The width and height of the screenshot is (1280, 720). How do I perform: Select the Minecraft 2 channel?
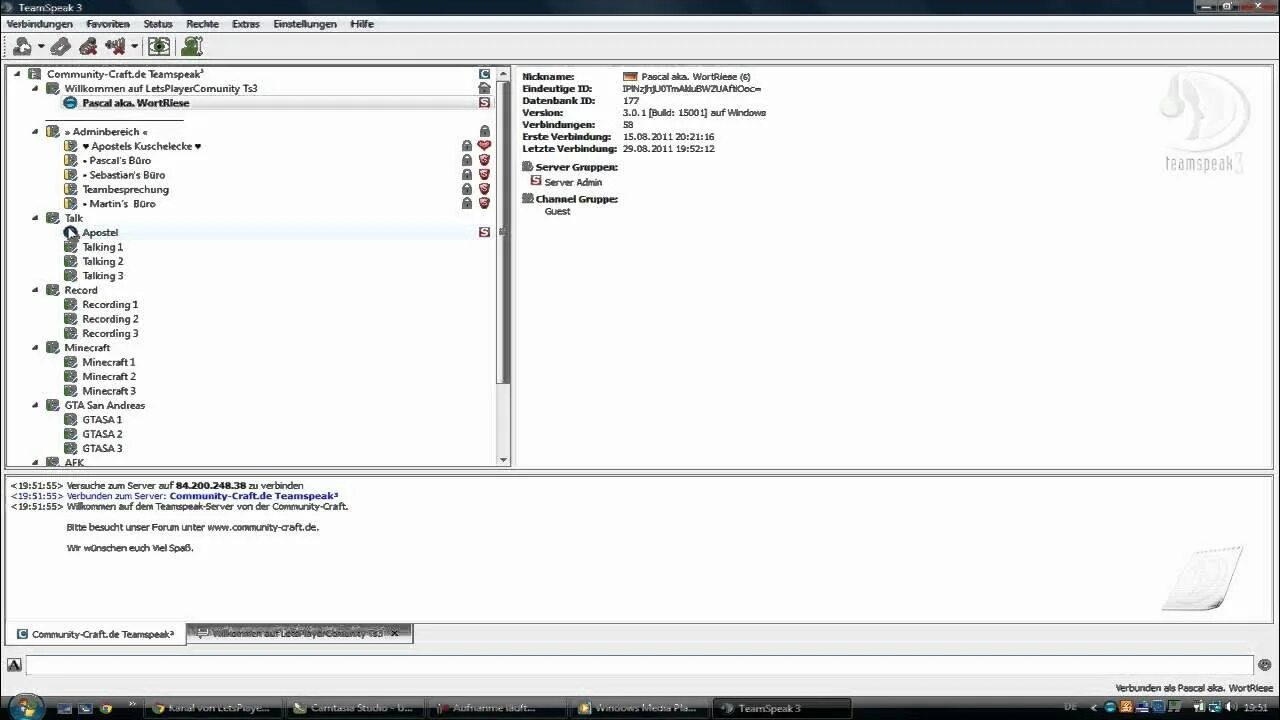click(109, 376)
